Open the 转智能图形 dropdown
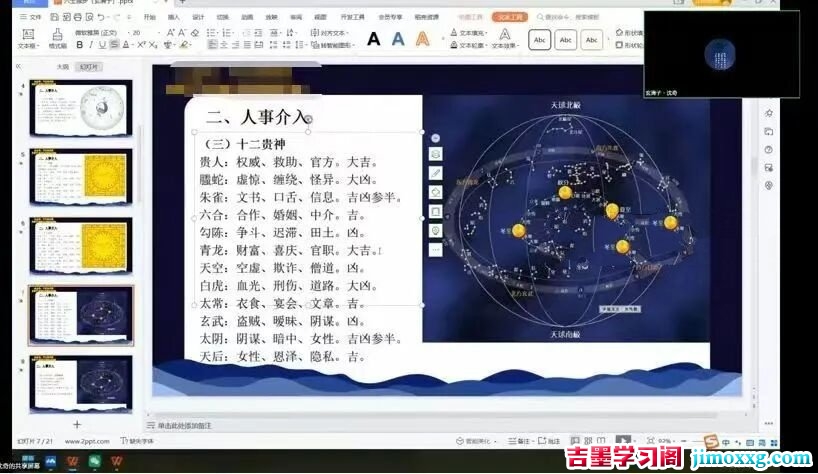Viewport: 818px width, 474px height. 332,45
